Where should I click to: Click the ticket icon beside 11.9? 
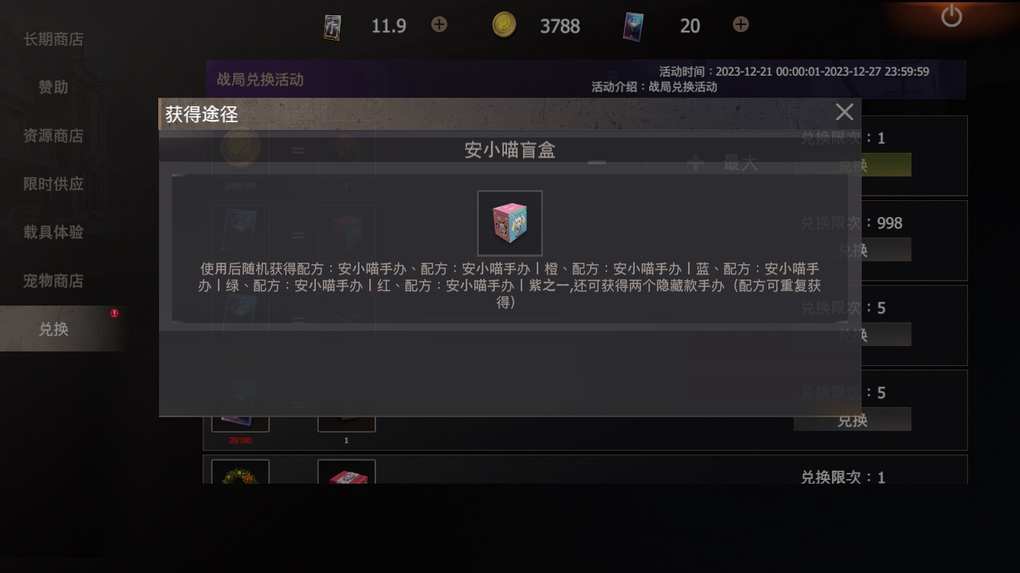332,27
